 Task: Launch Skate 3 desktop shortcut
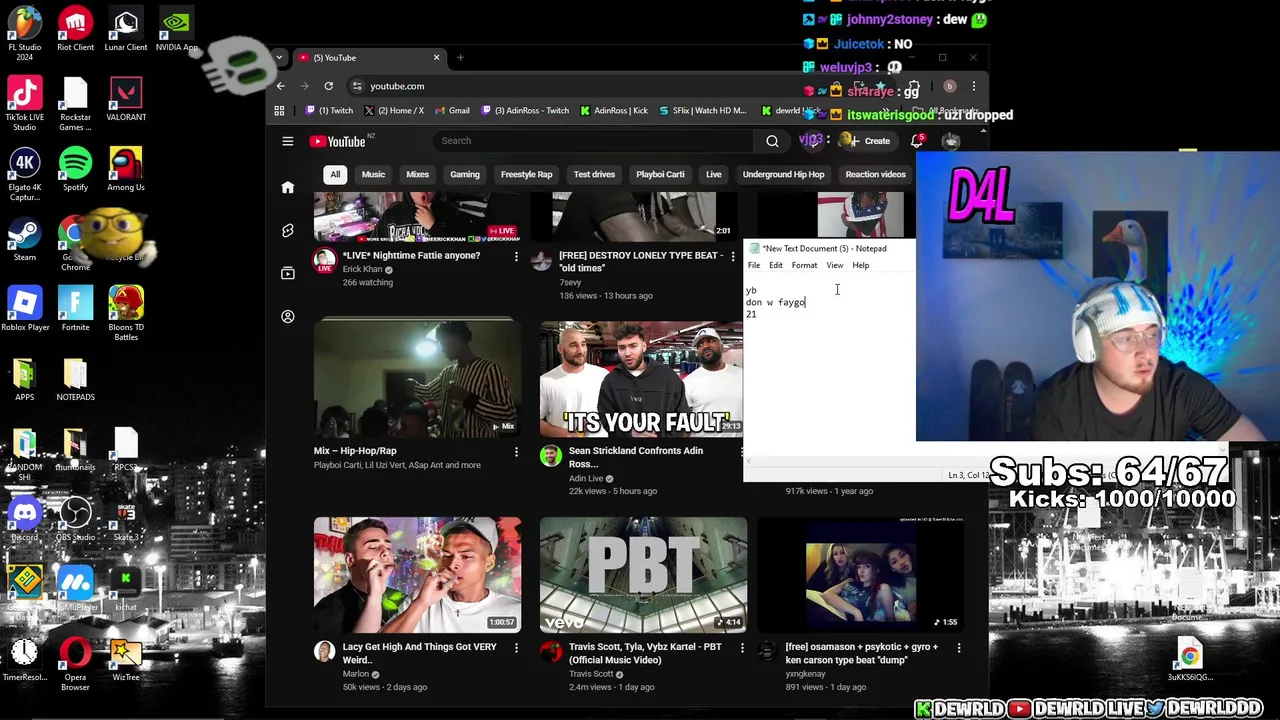(x=125, y=520)
